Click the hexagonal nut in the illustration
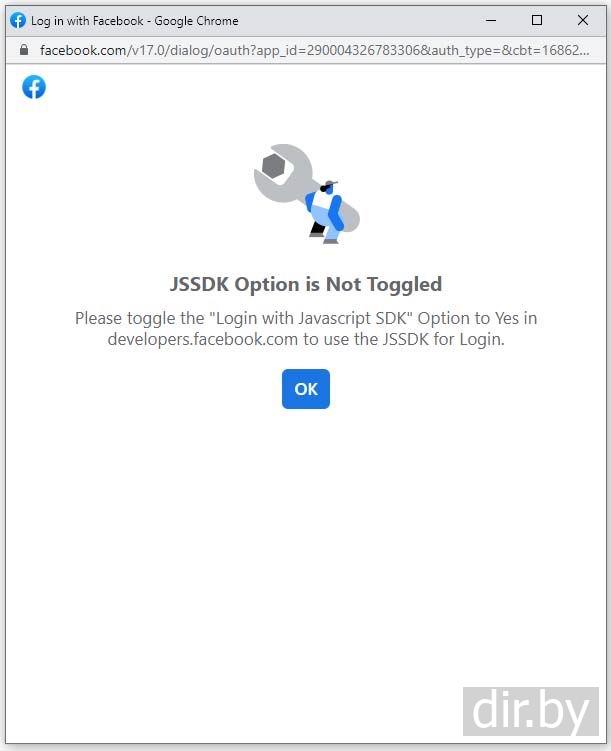Image resolution: width=611 pixels, height=751 pixels. (274, 166)
